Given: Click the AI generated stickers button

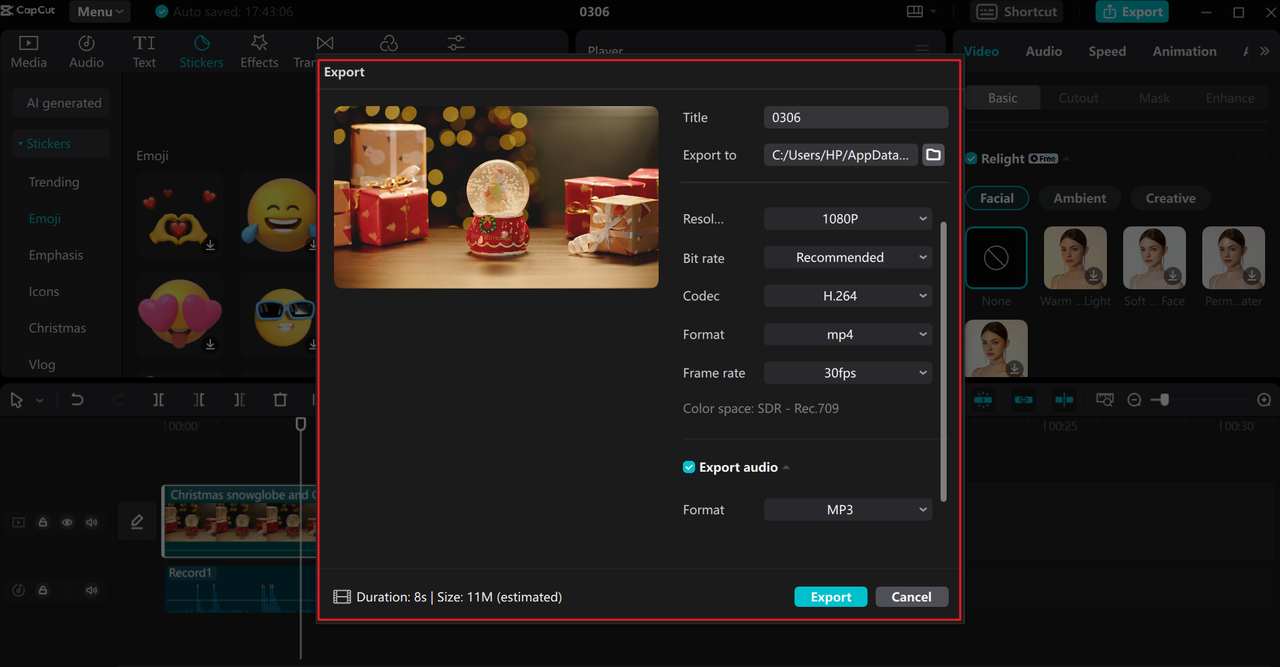Looking at the screenshot, I should coord(63,103).
